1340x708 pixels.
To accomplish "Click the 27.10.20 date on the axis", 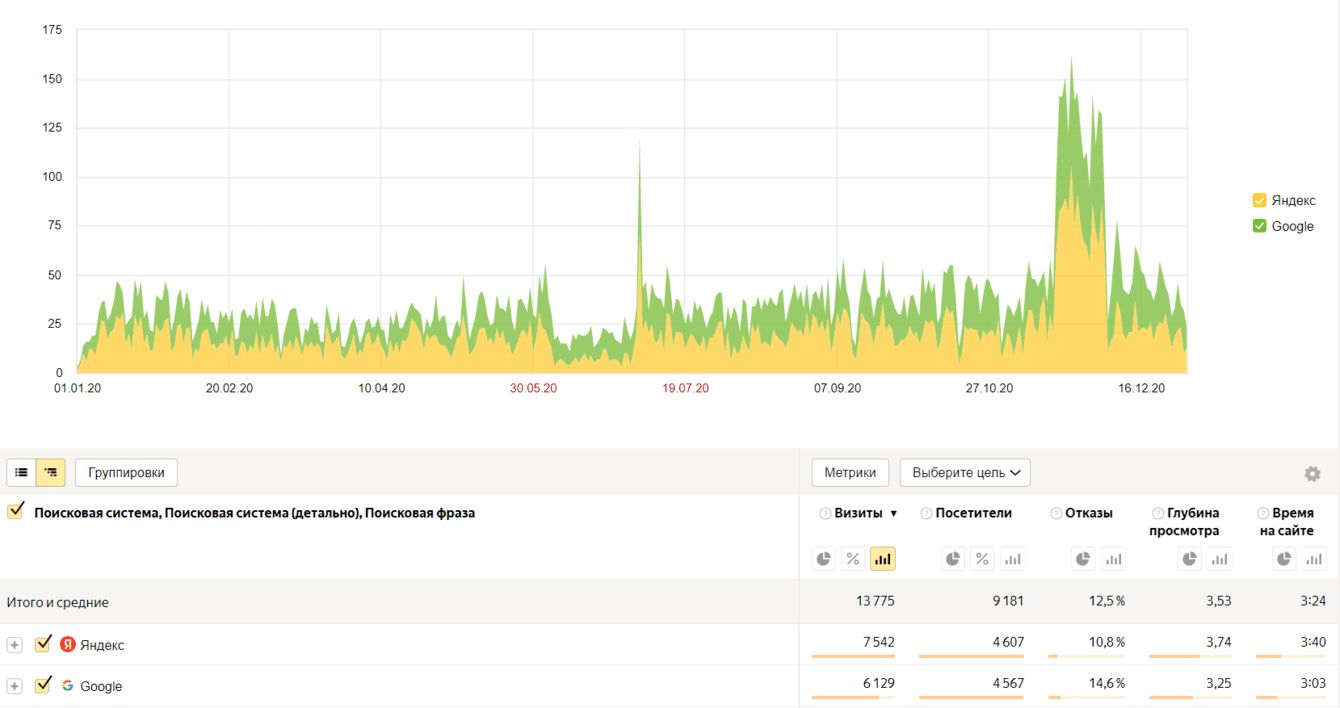I will [x=989, y=388].
